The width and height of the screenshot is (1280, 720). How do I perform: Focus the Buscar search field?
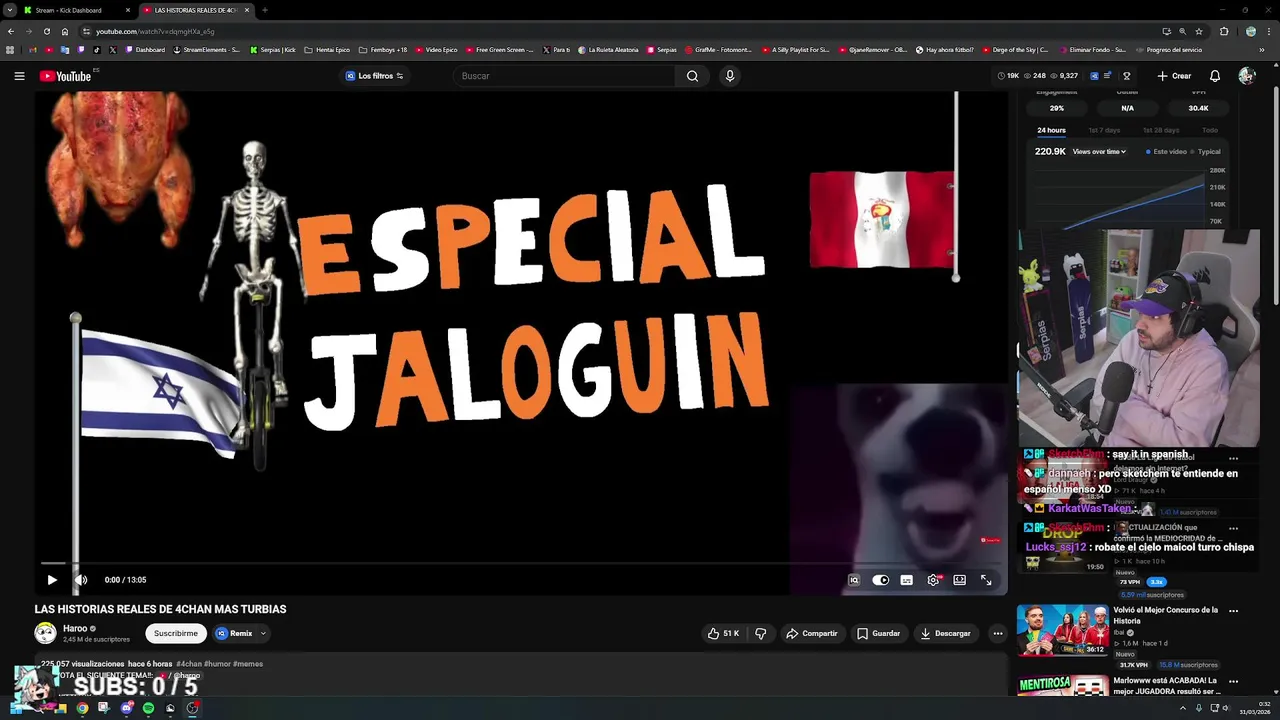pos(565,76)
